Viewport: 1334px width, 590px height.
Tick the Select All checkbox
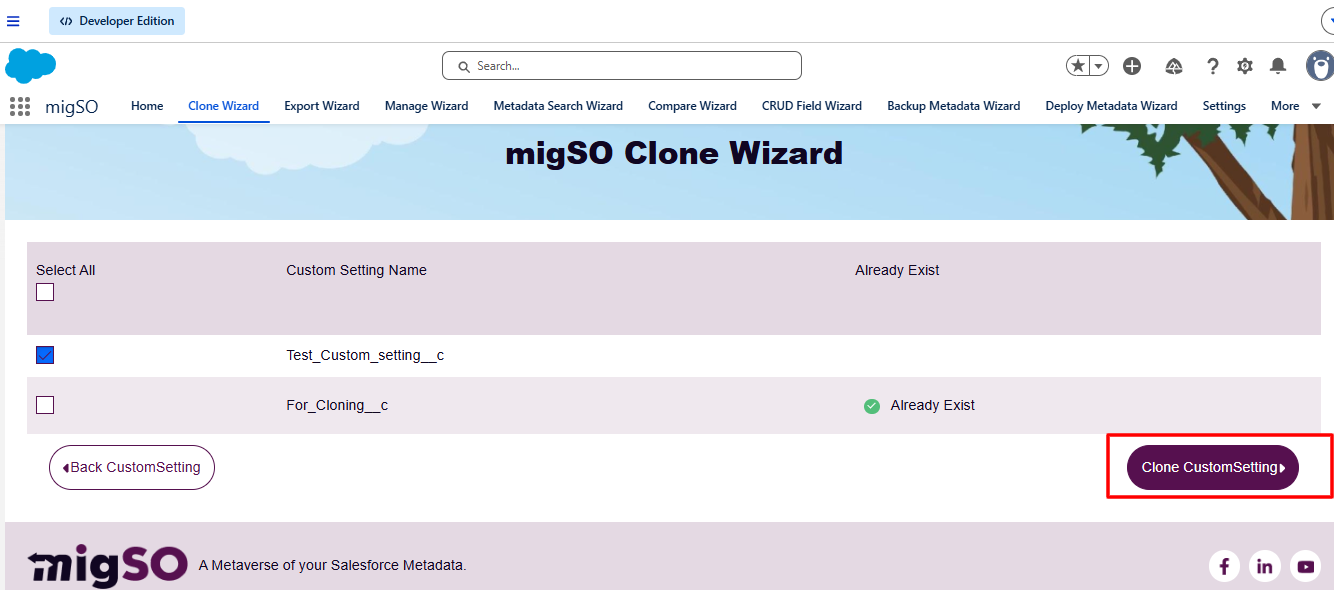(45, 292)
